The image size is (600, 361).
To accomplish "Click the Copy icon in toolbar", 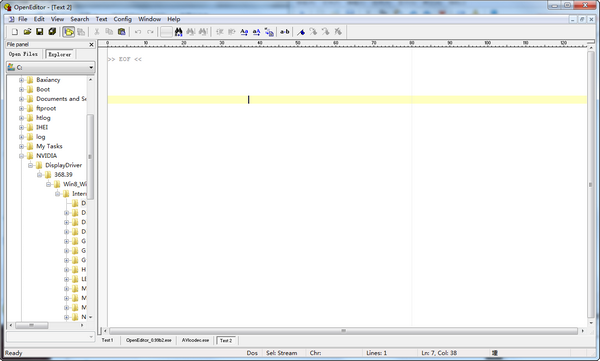I will click(x=109, y=32).
